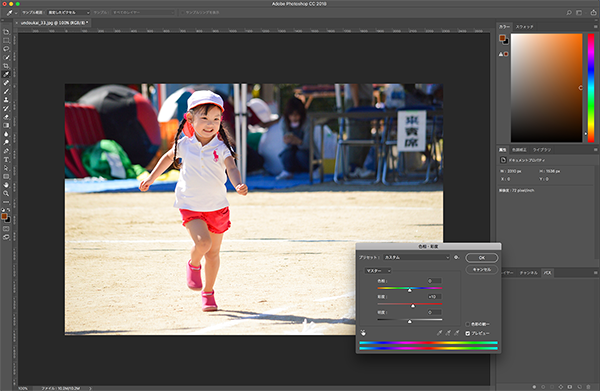Image resolution: width=600 pixels, height=391 pixels.
Task: Select the History Brush tool
Action: (6, 108)
